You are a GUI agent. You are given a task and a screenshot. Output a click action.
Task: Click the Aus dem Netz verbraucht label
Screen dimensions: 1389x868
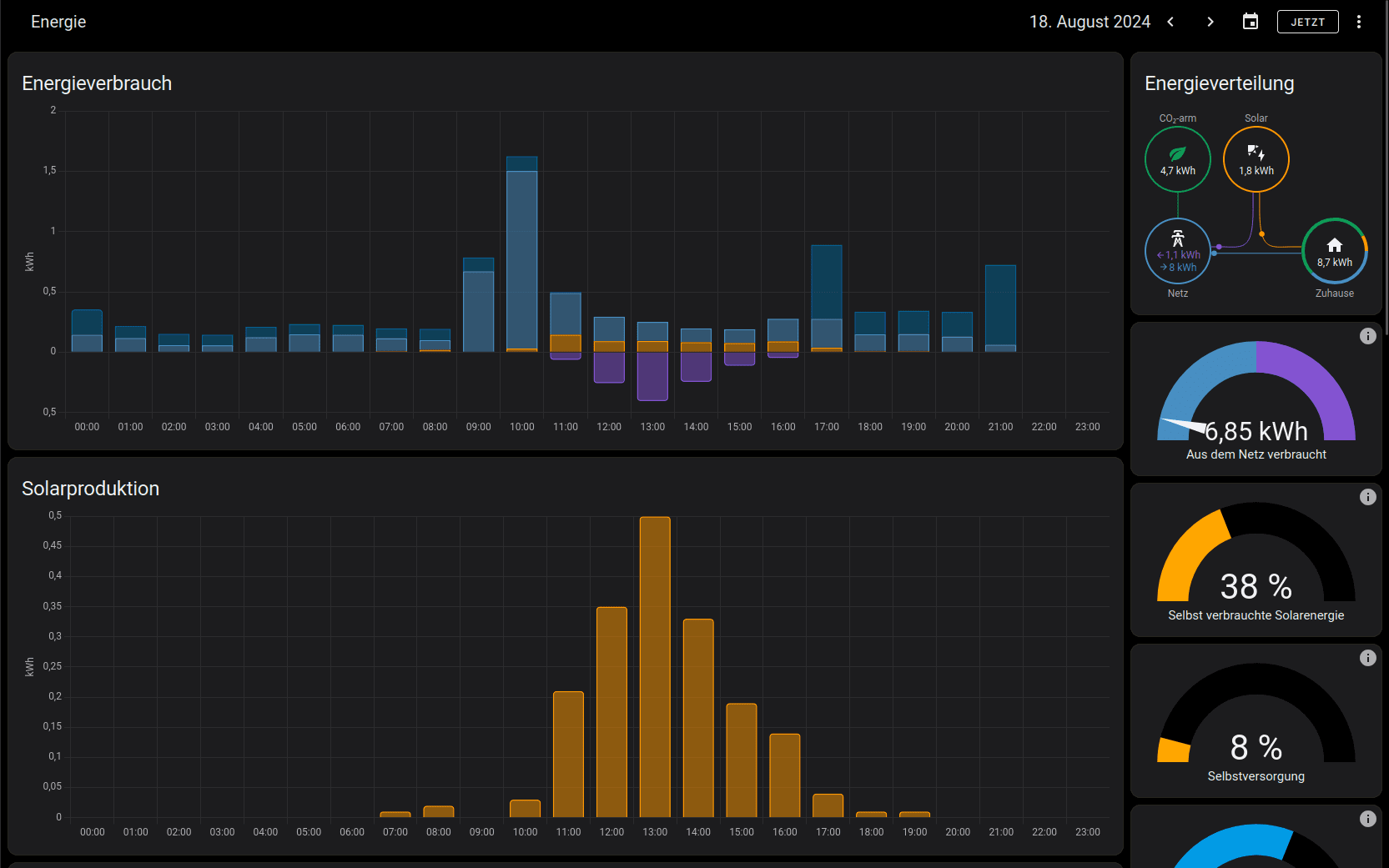[x=1256, y=454]
